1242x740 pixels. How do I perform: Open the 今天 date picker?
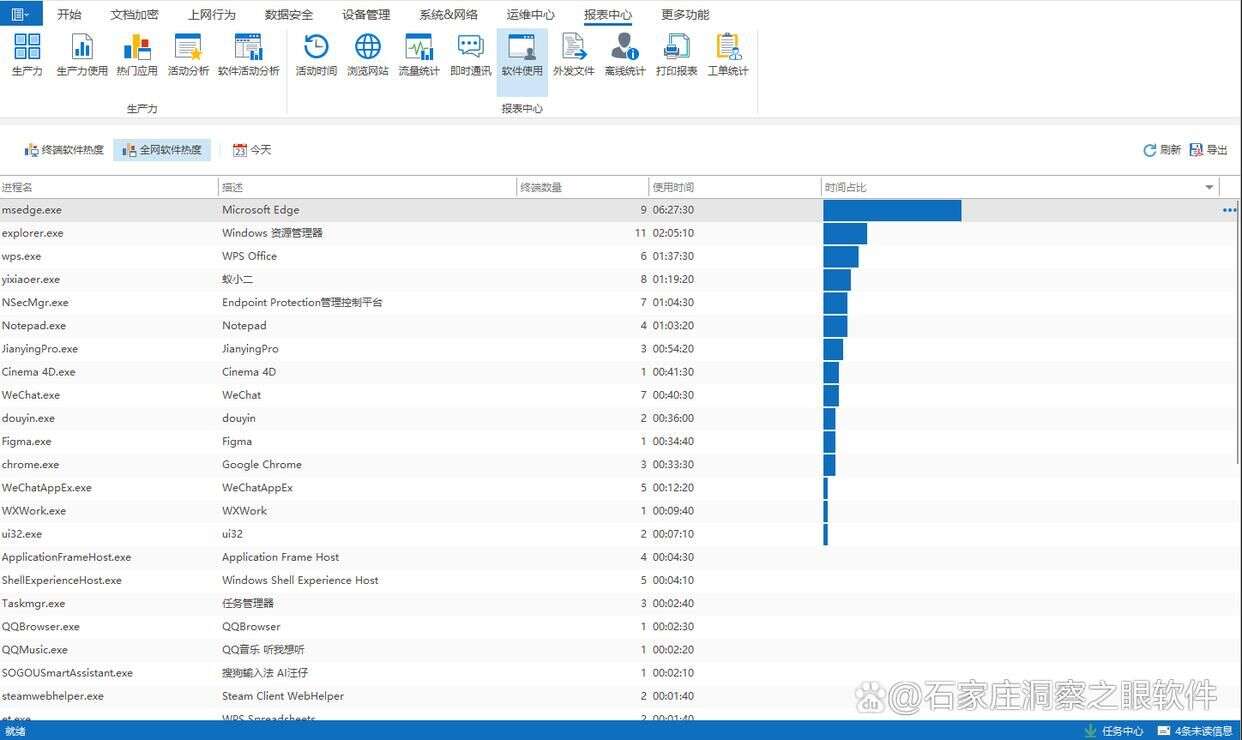click(252, 150)
